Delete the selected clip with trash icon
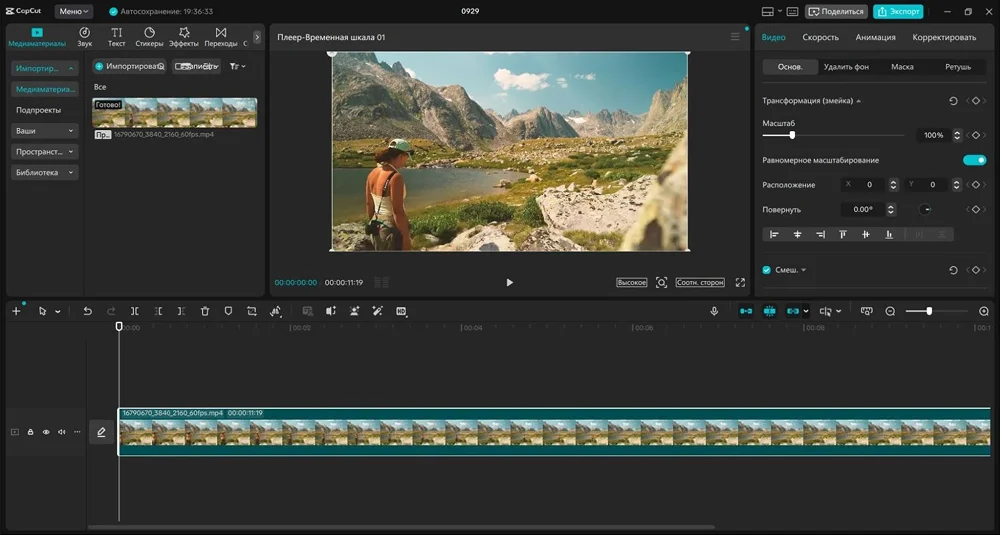1000x535 pixels. (x=205, y=311)
